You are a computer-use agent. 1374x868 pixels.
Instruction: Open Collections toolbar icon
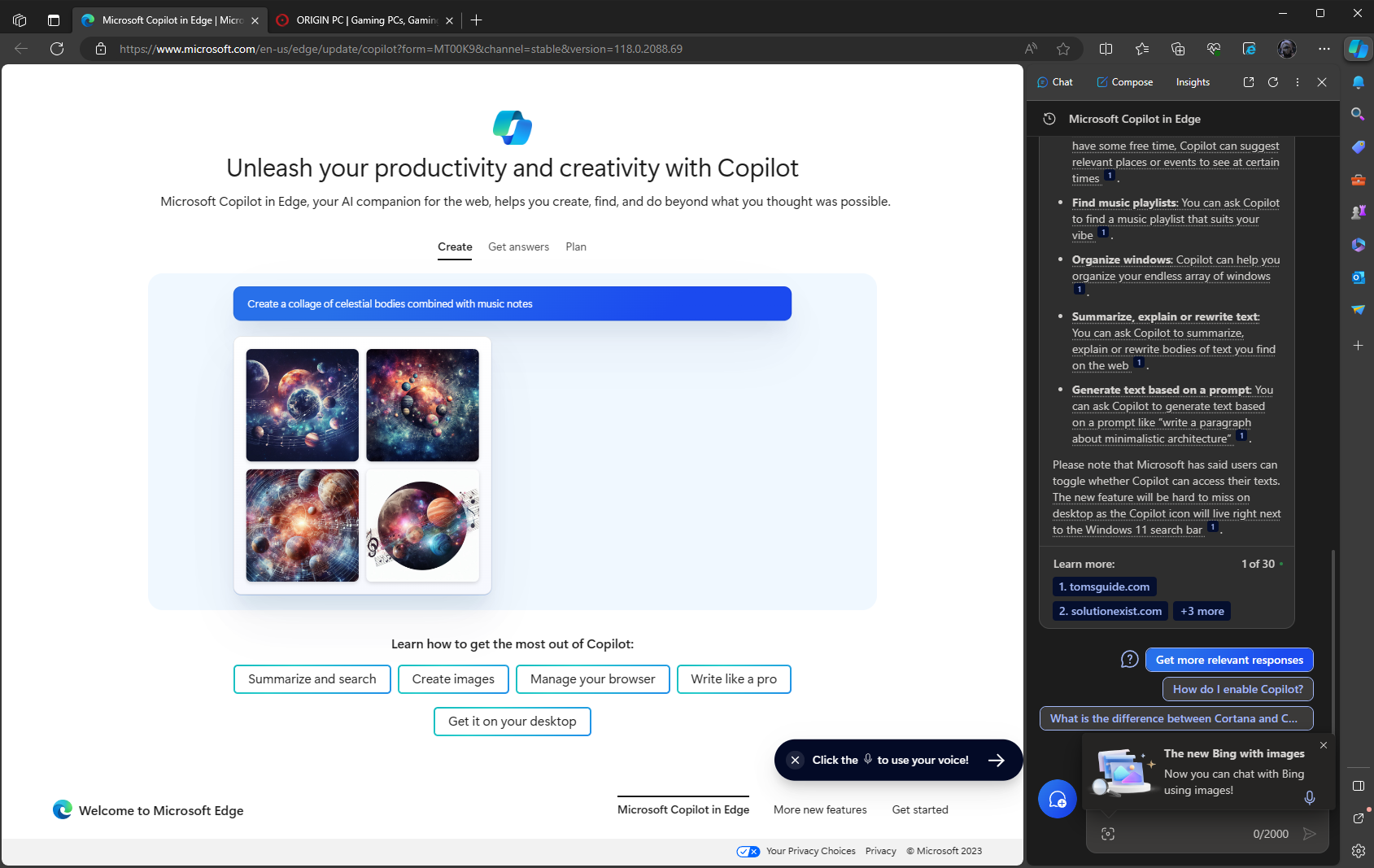(x=1178, y=49)
